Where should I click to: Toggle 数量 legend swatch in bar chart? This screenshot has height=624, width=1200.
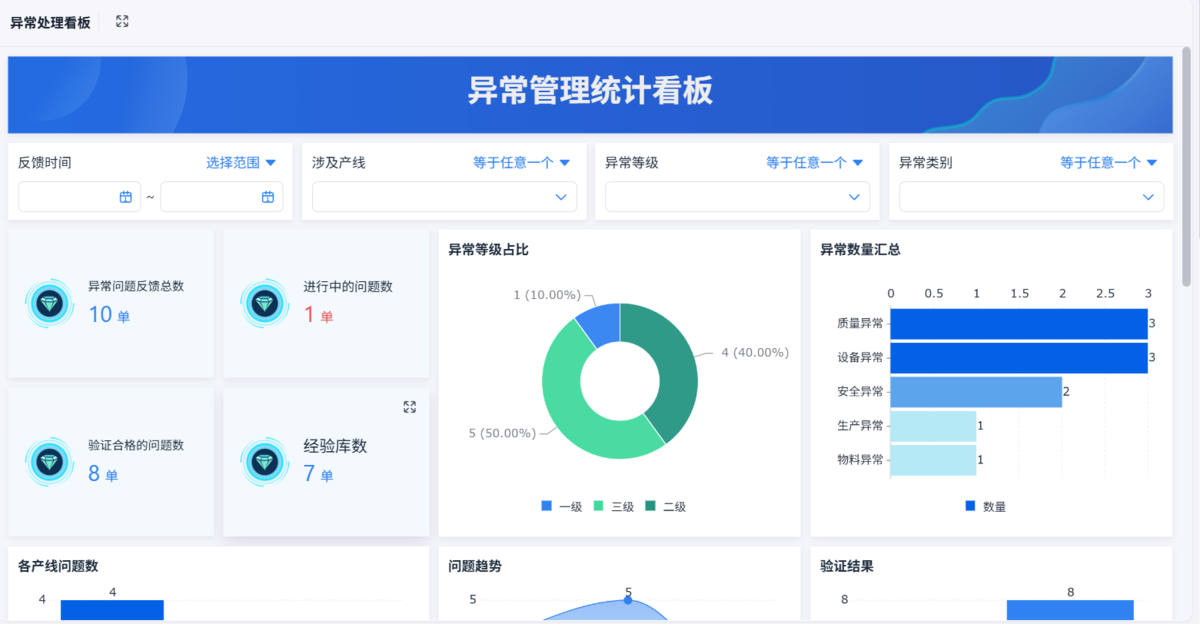tap(970, 506)
